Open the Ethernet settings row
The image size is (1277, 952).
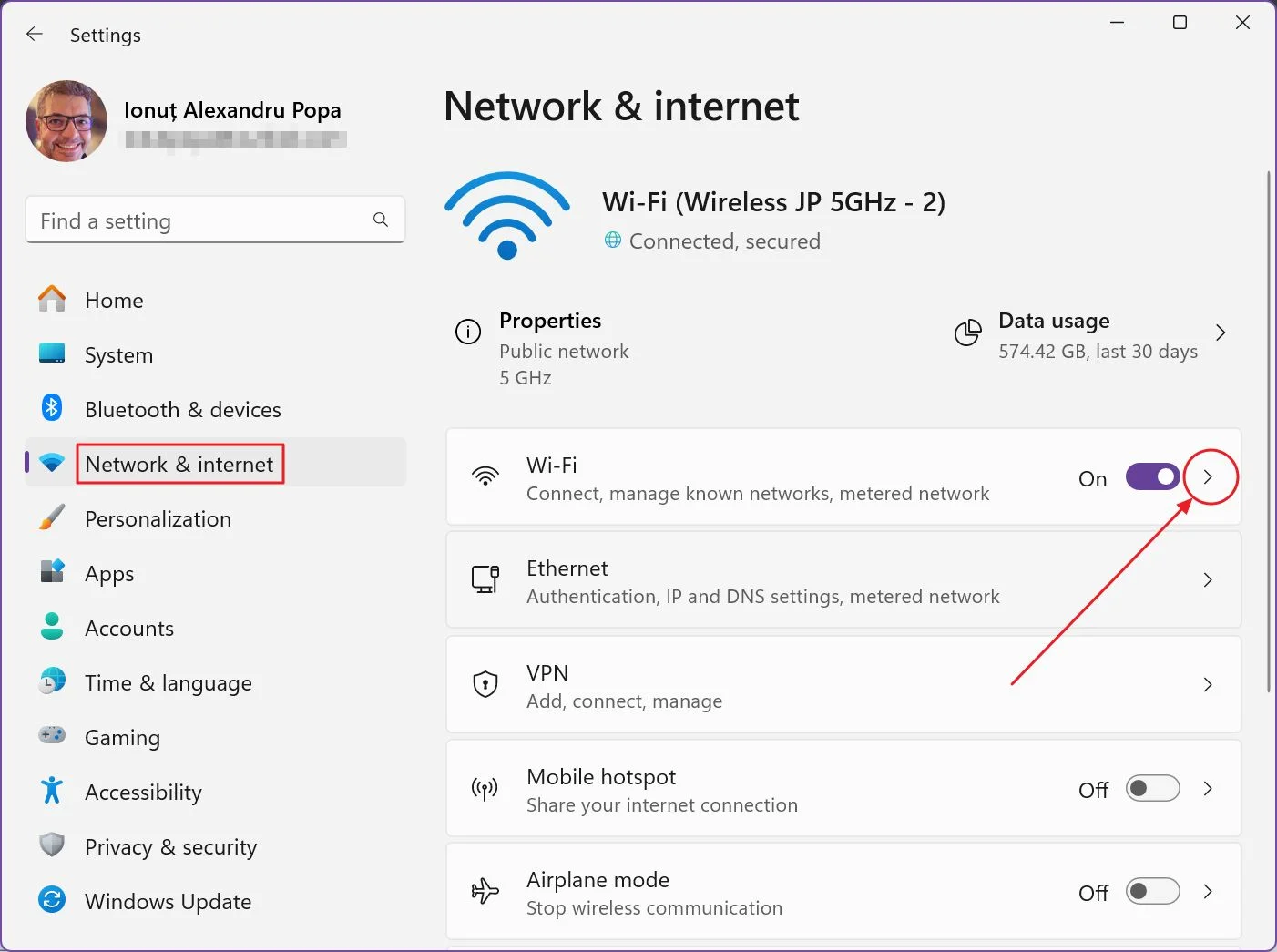click(843, 580)
